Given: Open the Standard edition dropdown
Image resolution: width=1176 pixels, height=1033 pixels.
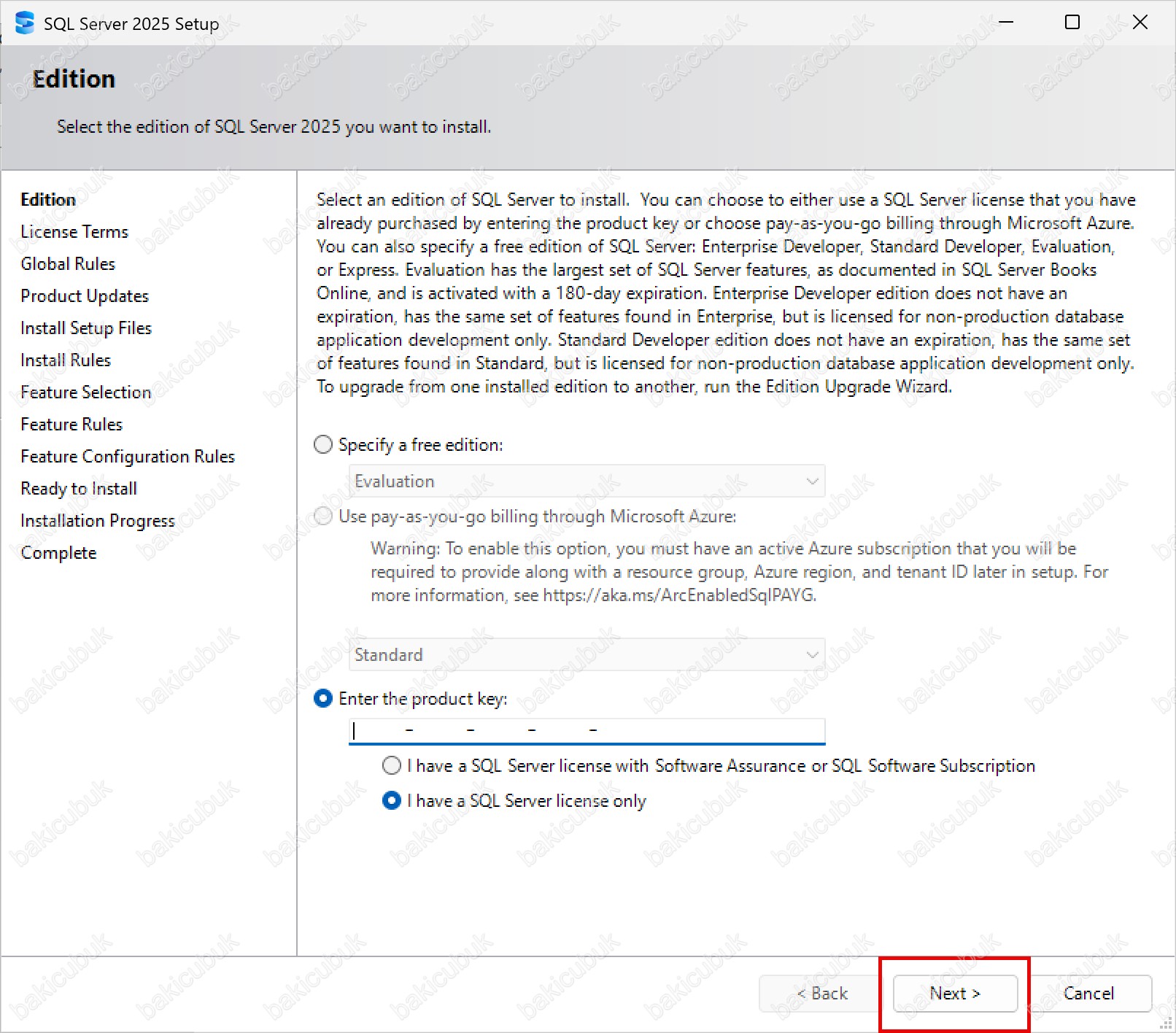Looking at the screenshot, I should click(x=587, y=655).
